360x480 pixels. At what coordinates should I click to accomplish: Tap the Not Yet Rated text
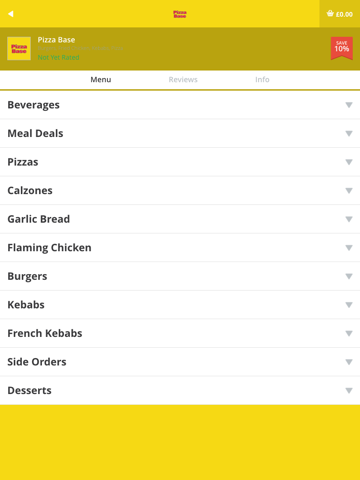[x=58, y=57]
